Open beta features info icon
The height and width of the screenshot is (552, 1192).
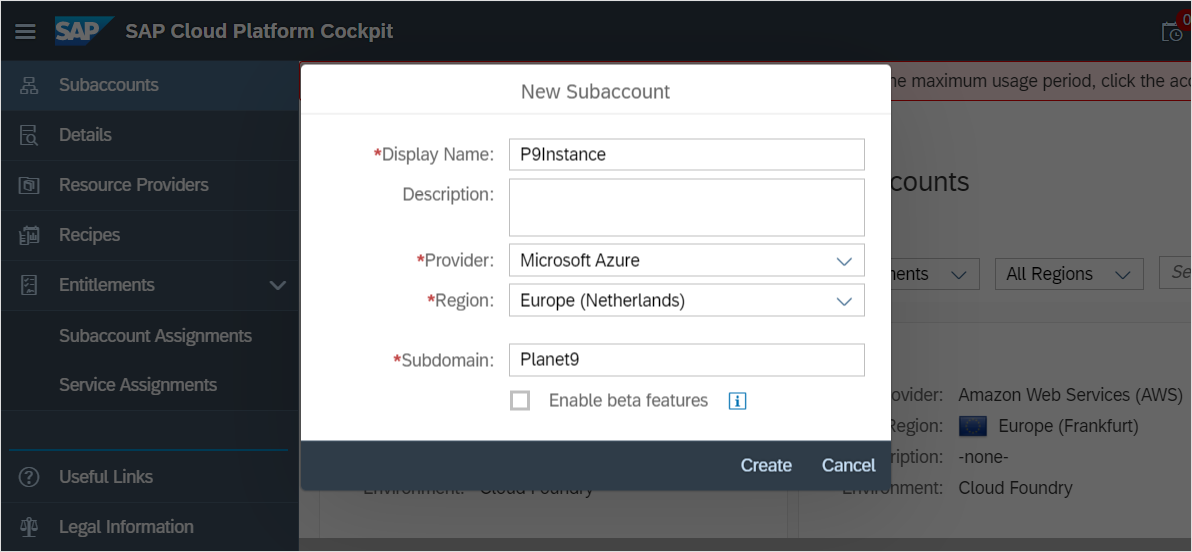point(737,401)
